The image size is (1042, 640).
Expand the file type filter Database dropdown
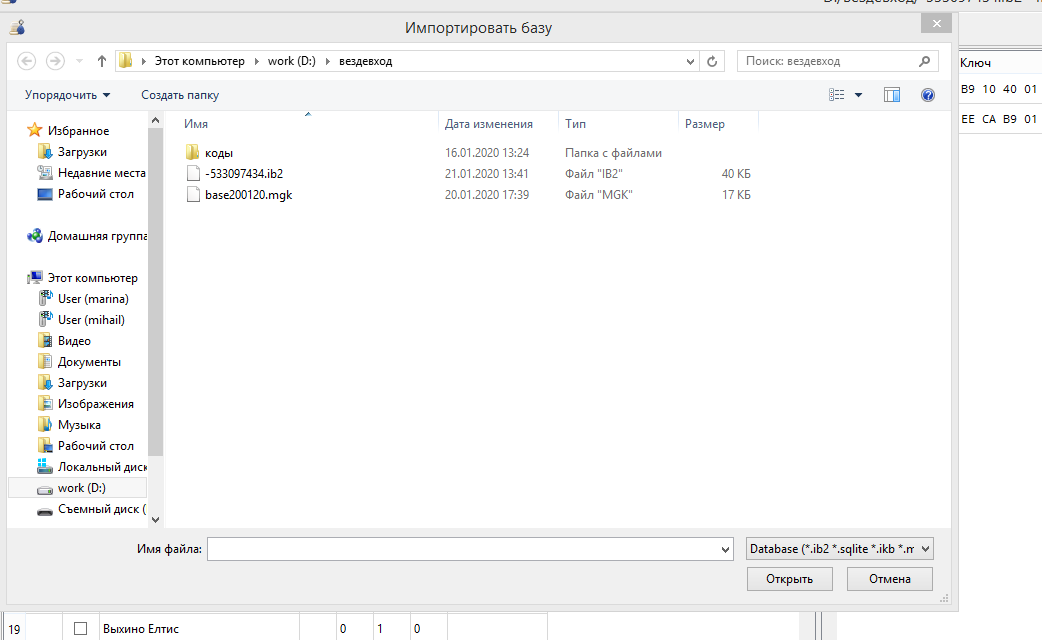840,549
